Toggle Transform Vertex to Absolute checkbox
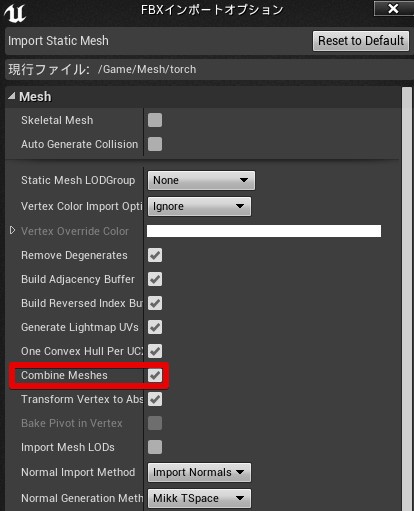Viewport: 414px width, 511px height. click(x=155, y=399)
